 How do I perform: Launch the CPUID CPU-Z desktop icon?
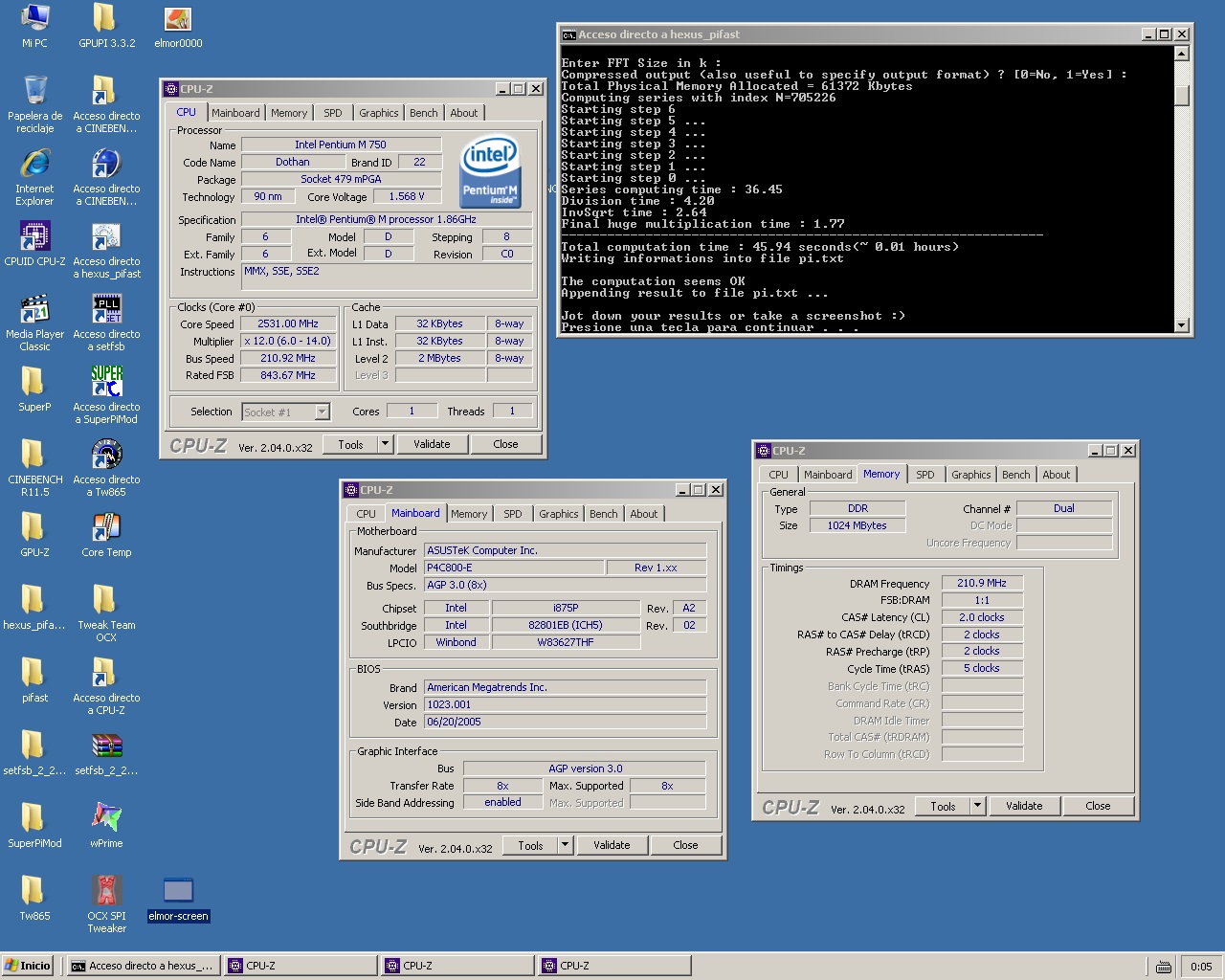coord(34,243)
